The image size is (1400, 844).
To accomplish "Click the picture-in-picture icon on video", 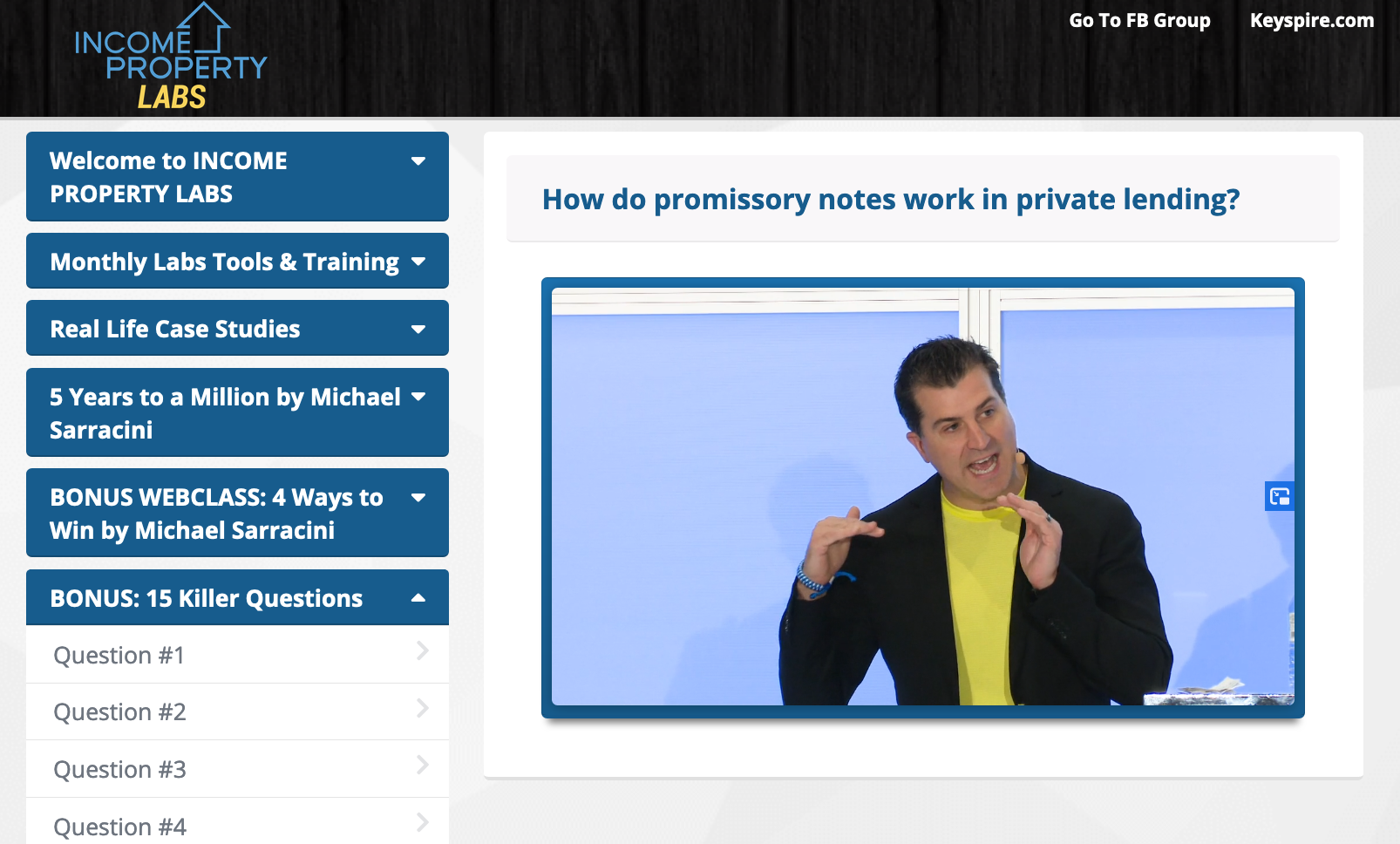I will [x=1279, y=496].
